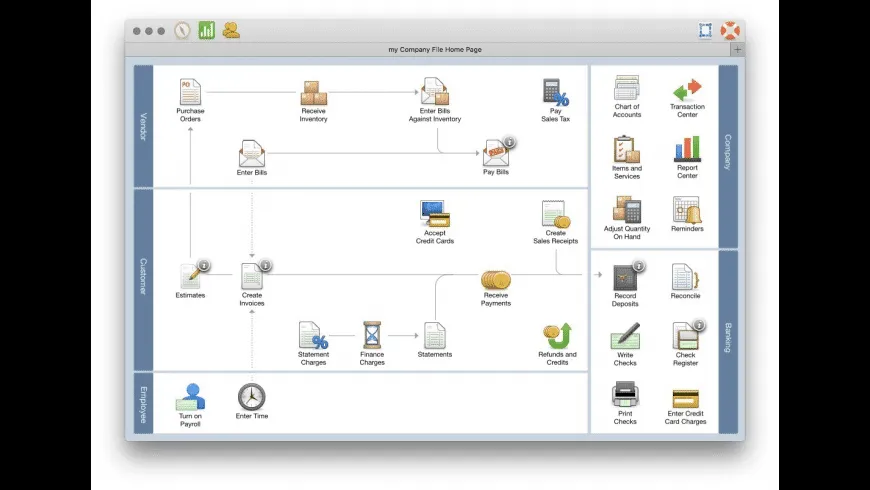Viewport: 870px width, 490px height.
Task: Click the compass toolbar icon
Action: [182, 30]
